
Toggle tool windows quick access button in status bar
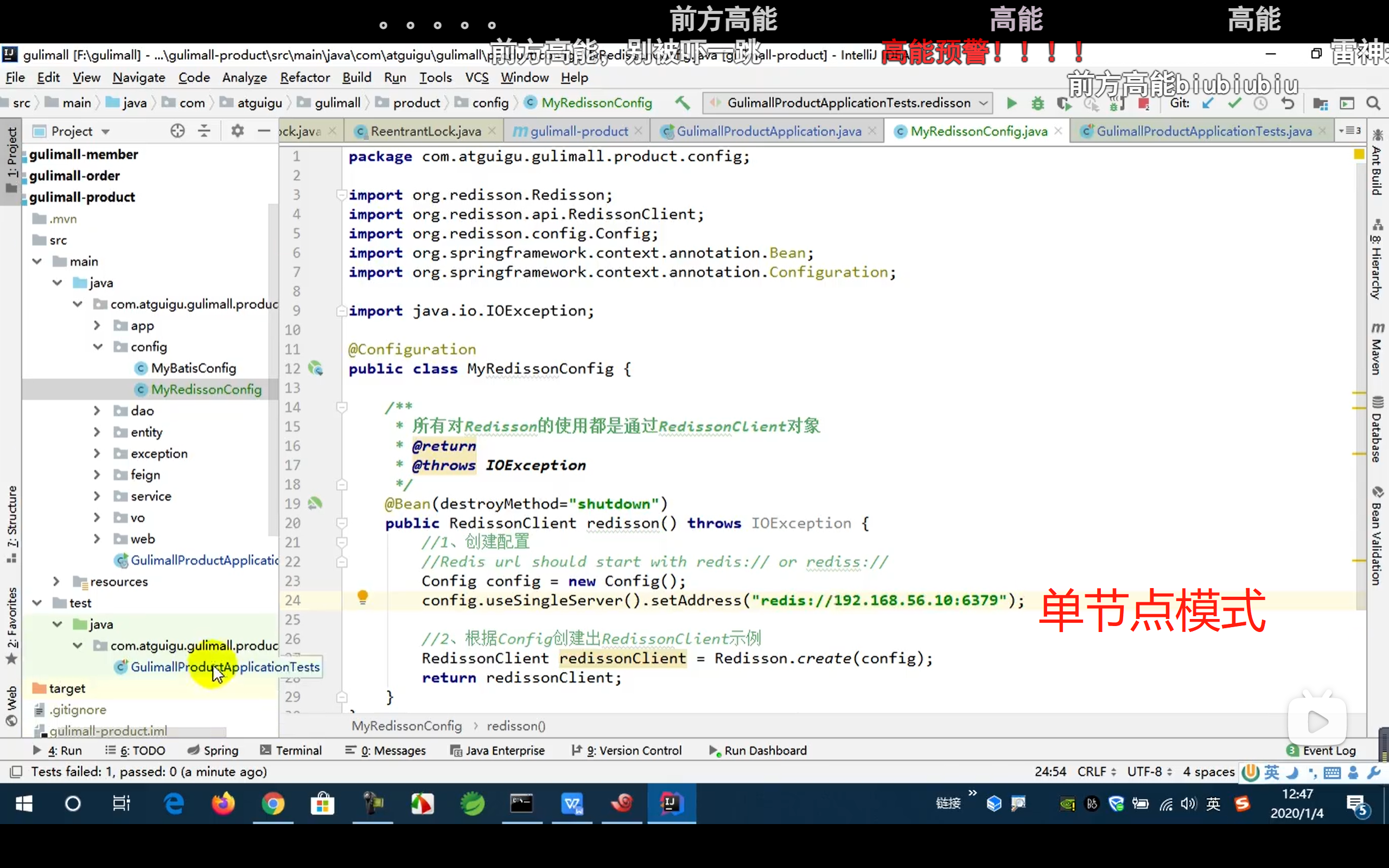click(x=16, y=771)
